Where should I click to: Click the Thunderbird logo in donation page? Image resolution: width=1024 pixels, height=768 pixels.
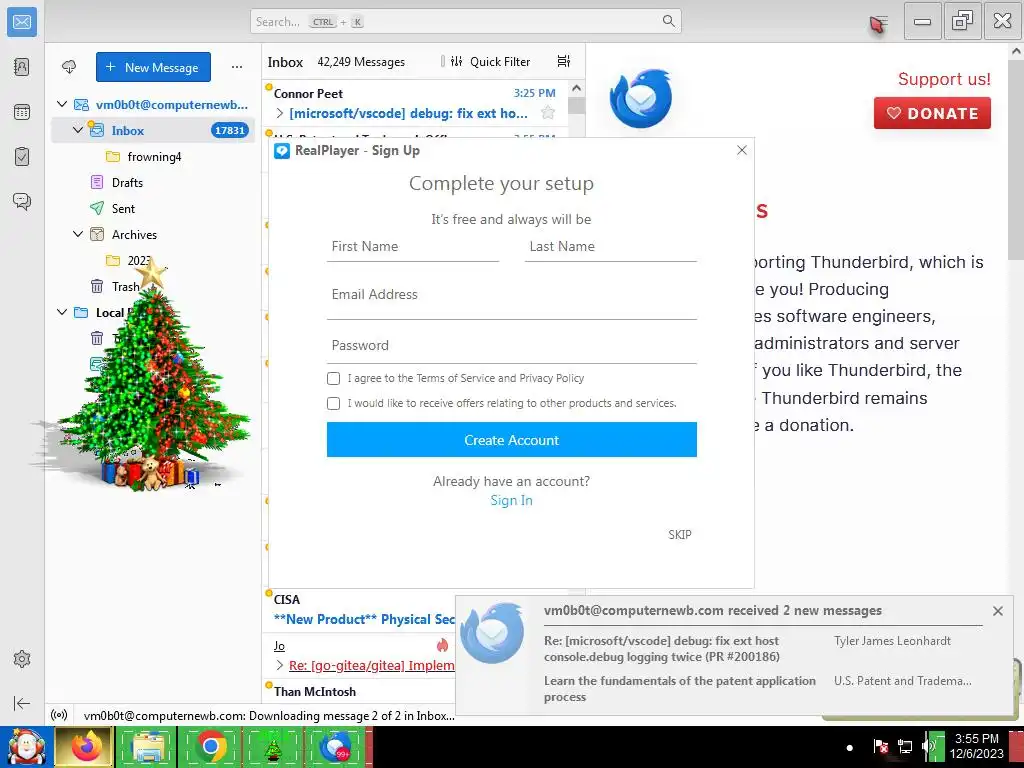coord(641,99)
